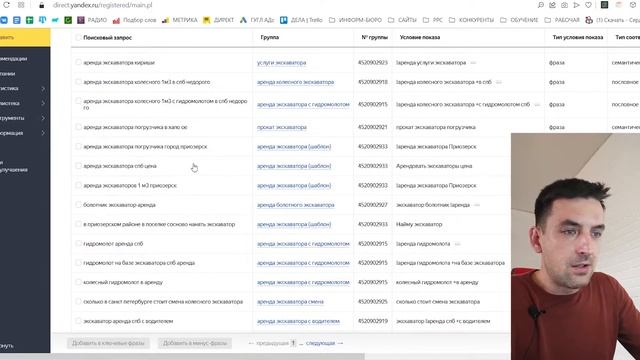640x360 pixels.
Task: Open the ГУГЛ АДс bookmark
Action: pyautogui.click(x=257, y=20)
